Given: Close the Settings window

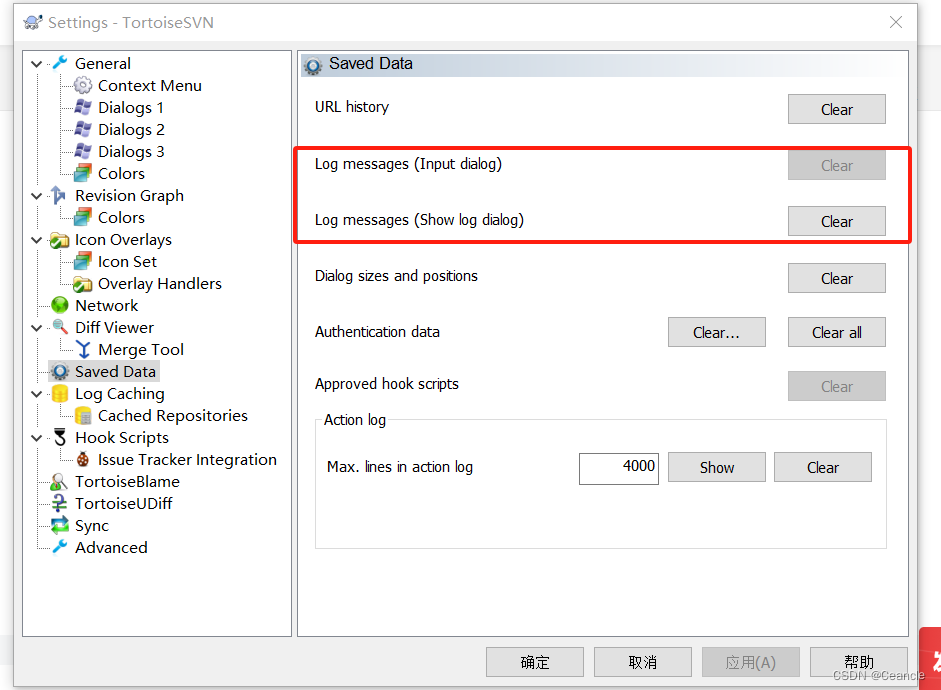Looking at the screenshot, I should [x=895, y=22].
